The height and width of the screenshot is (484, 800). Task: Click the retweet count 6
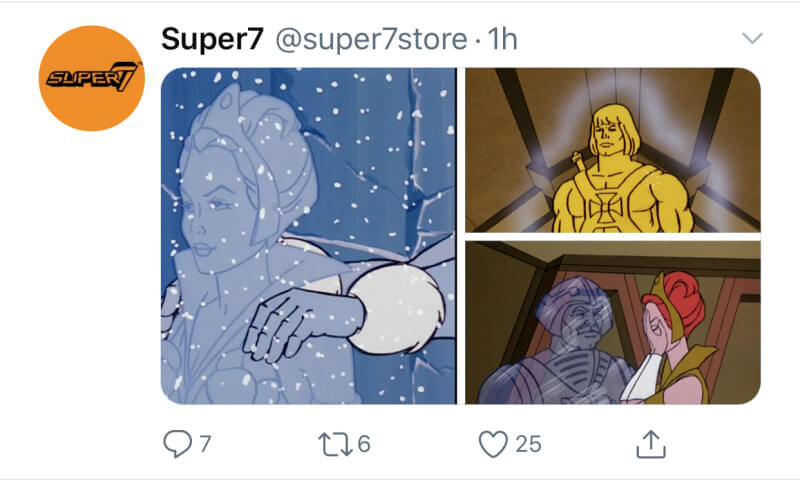point(364,444)
